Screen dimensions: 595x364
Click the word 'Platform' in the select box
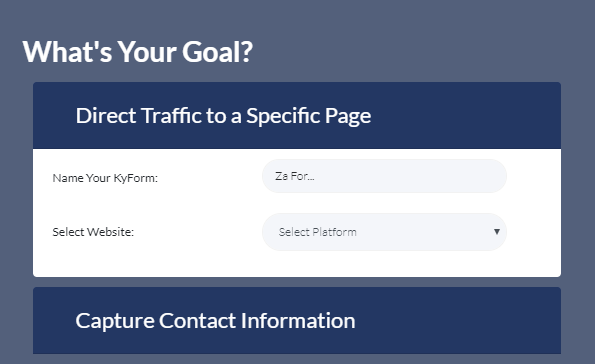click(335, 232)
